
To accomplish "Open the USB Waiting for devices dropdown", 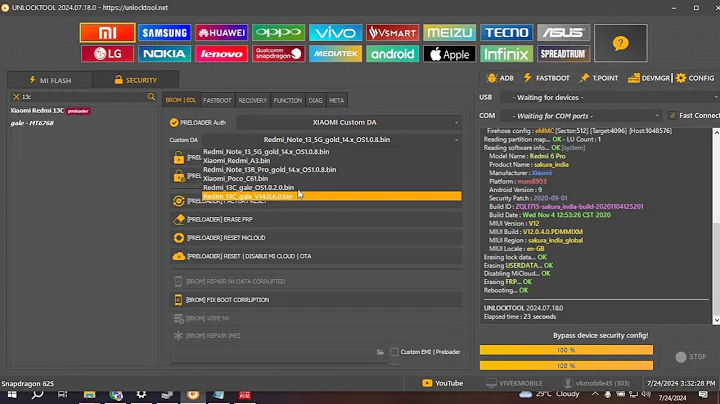I will click(609, 97).
